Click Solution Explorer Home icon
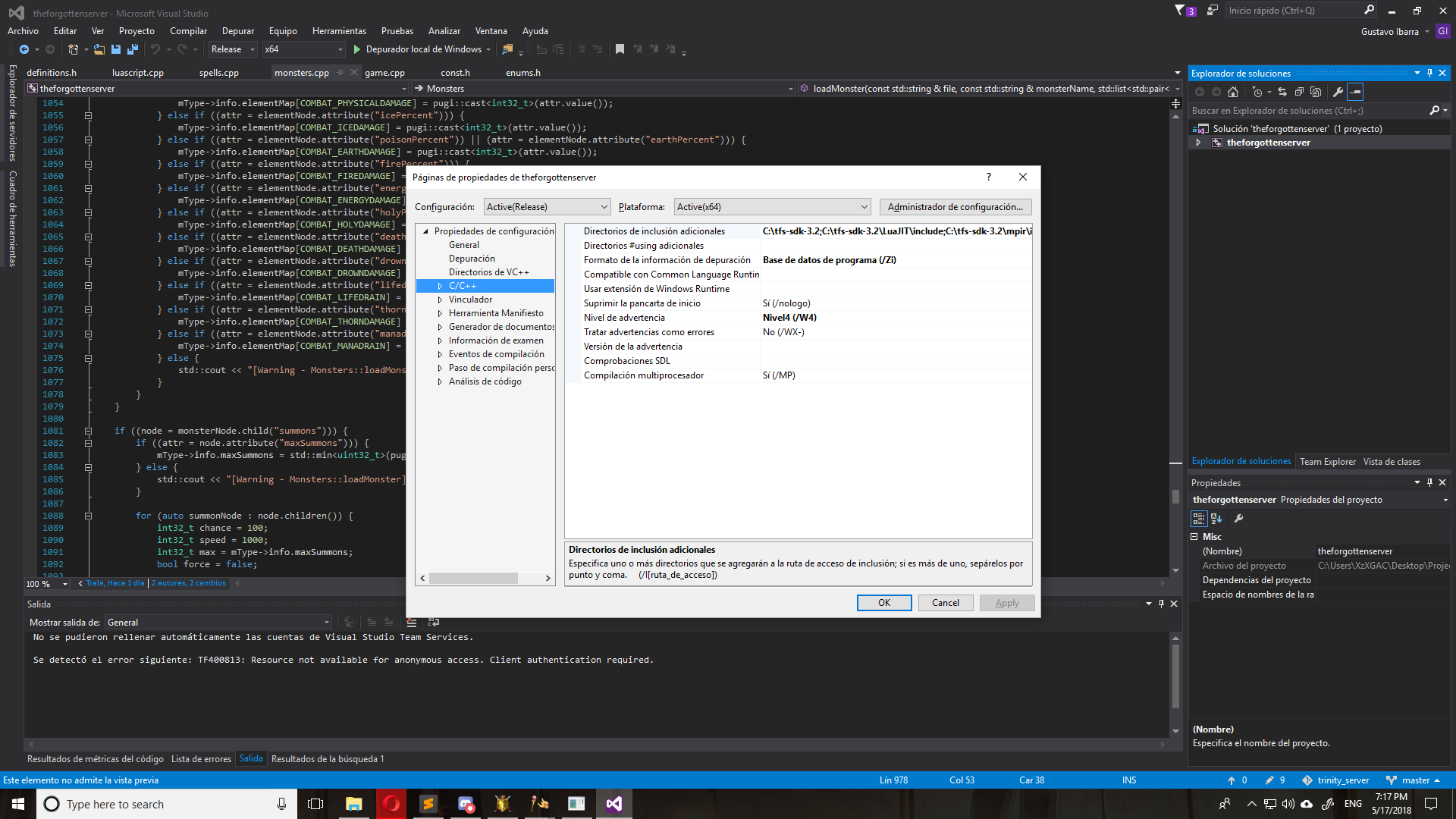 (1233, 92)
